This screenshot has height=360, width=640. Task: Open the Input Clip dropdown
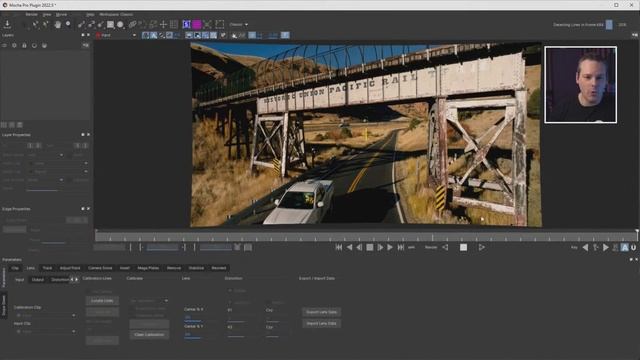[x=45, y=331]
